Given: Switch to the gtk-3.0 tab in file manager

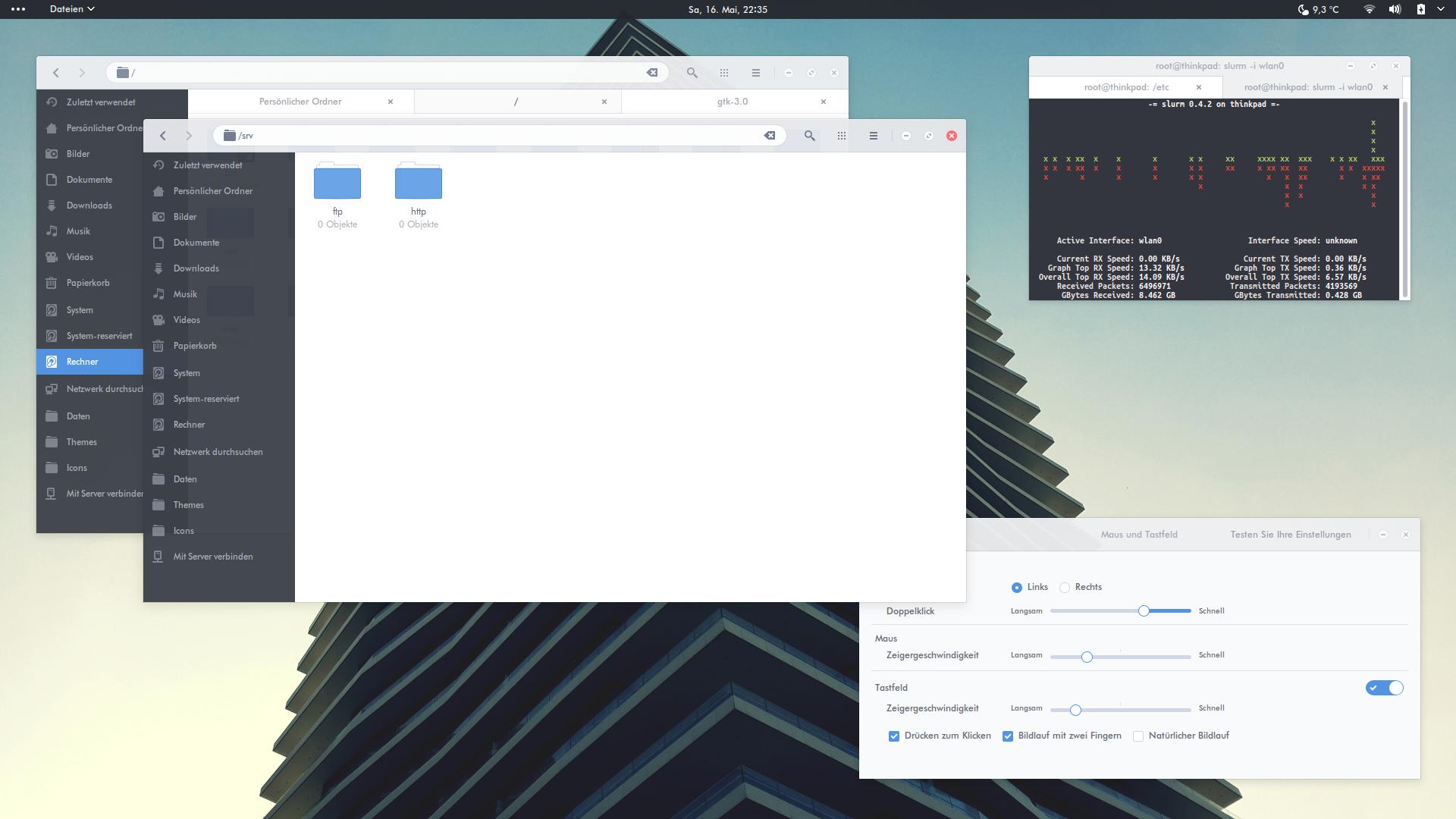Looking at the screenshot, I should pyautogui.click(x=730, y=100).
